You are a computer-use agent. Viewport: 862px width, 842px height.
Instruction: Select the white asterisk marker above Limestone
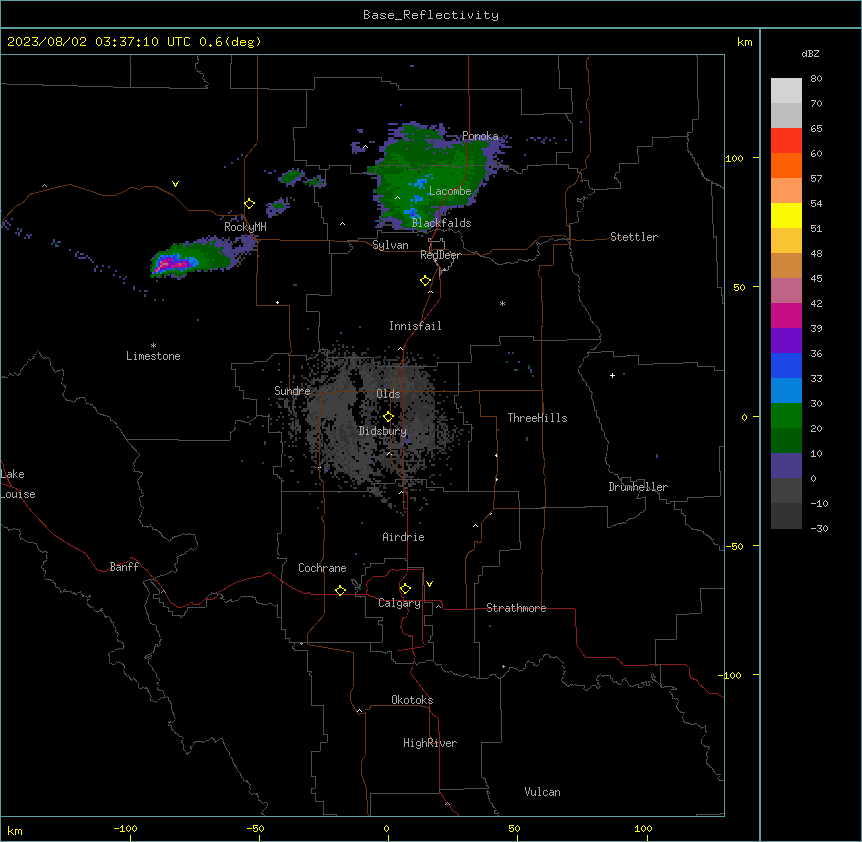pyautogui.click(x=153, y=346)
